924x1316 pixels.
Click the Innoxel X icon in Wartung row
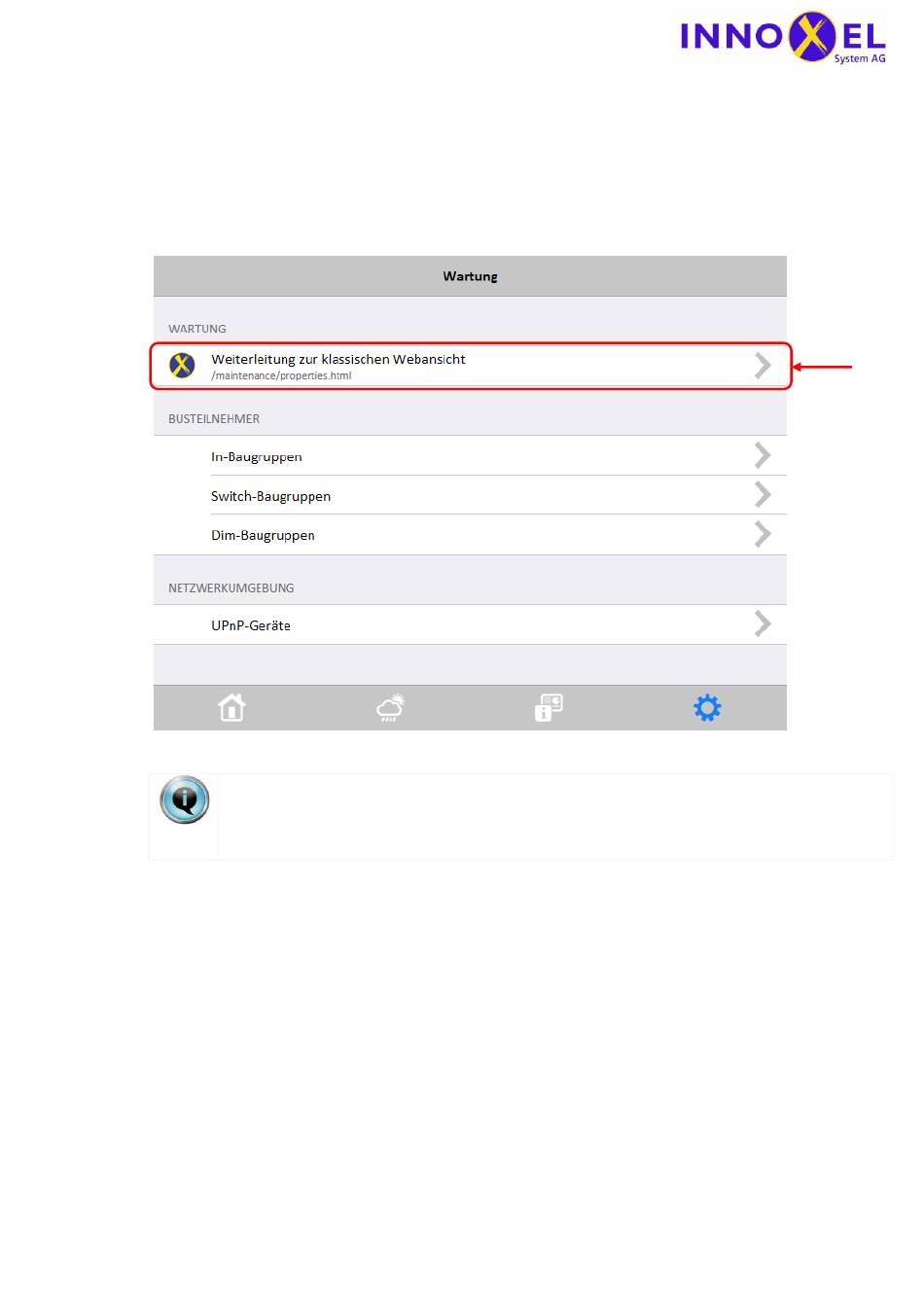click(182, 366)
